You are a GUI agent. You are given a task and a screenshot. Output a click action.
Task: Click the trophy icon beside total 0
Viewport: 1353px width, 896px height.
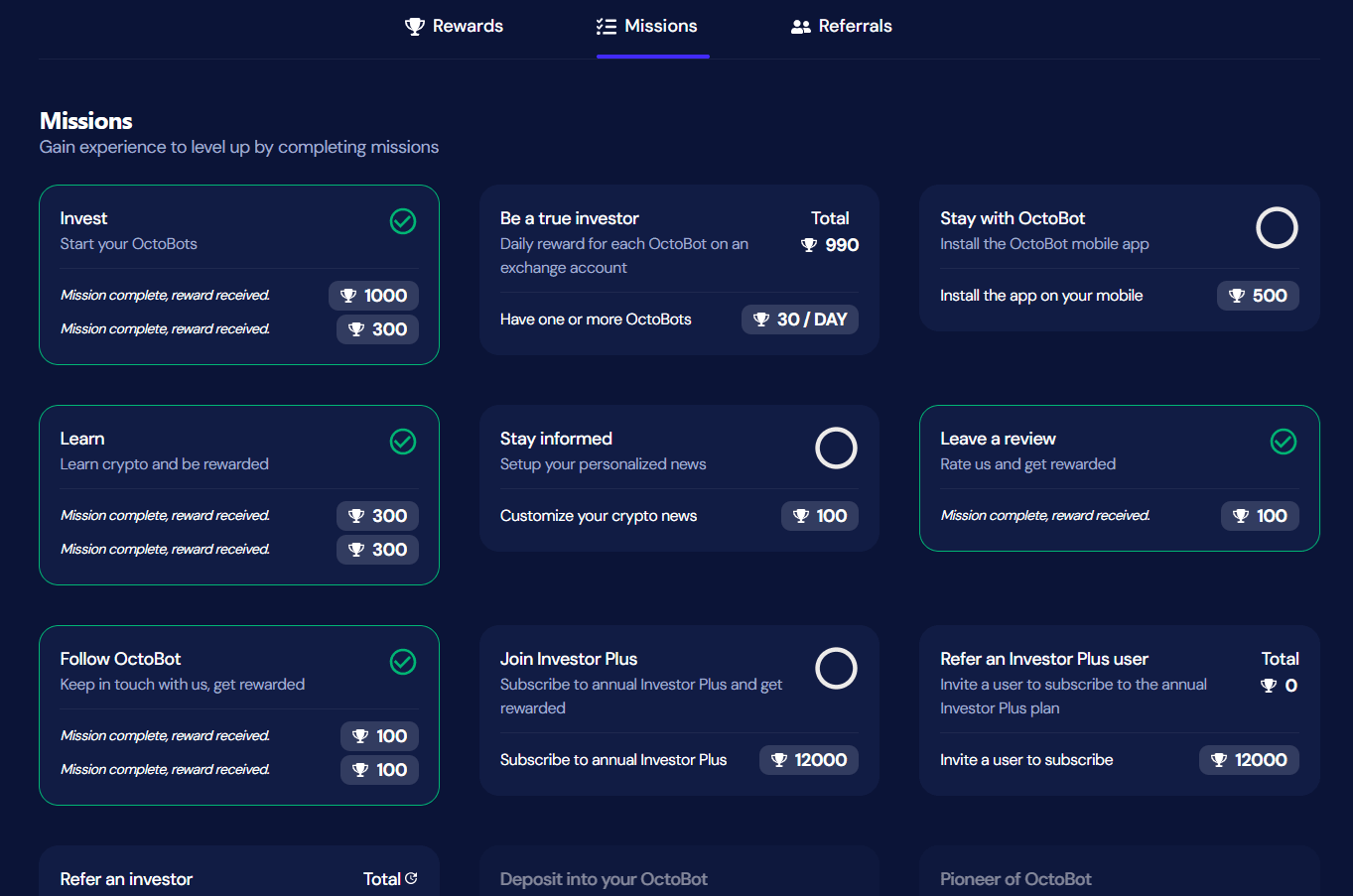1269,686
